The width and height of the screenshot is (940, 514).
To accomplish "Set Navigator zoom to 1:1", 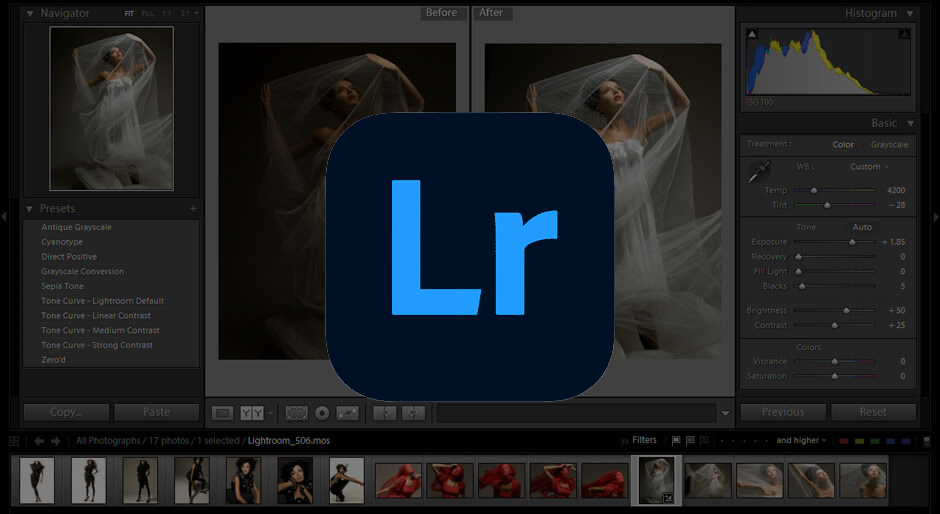I will point(167,13).
